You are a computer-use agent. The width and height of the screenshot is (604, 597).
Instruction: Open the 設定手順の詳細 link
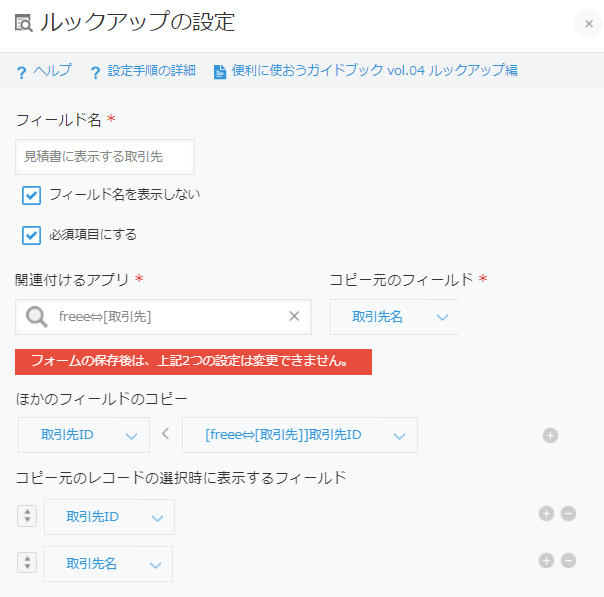click(x=151, y=70)
